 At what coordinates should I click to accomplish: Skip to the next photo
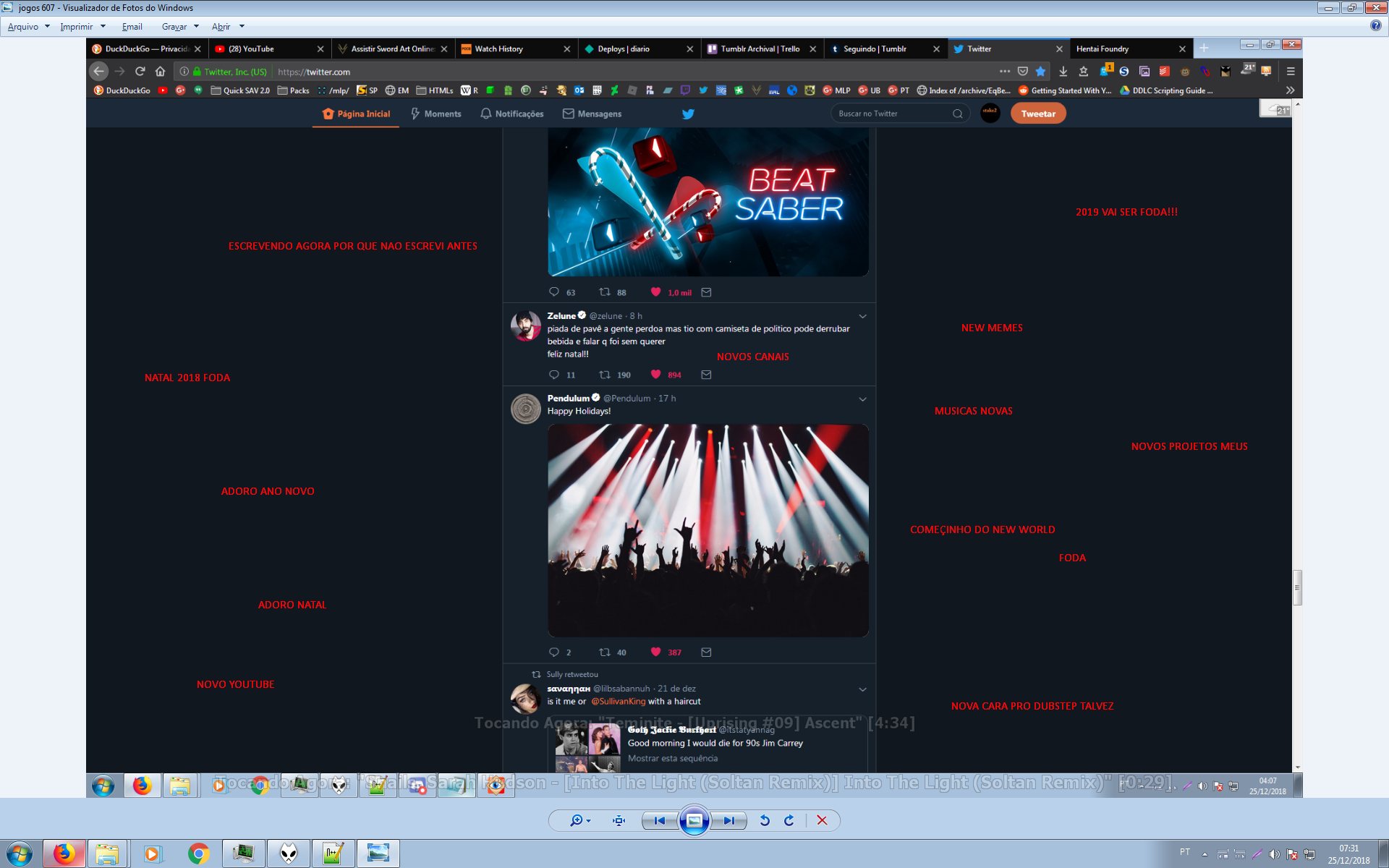(729, 820)
